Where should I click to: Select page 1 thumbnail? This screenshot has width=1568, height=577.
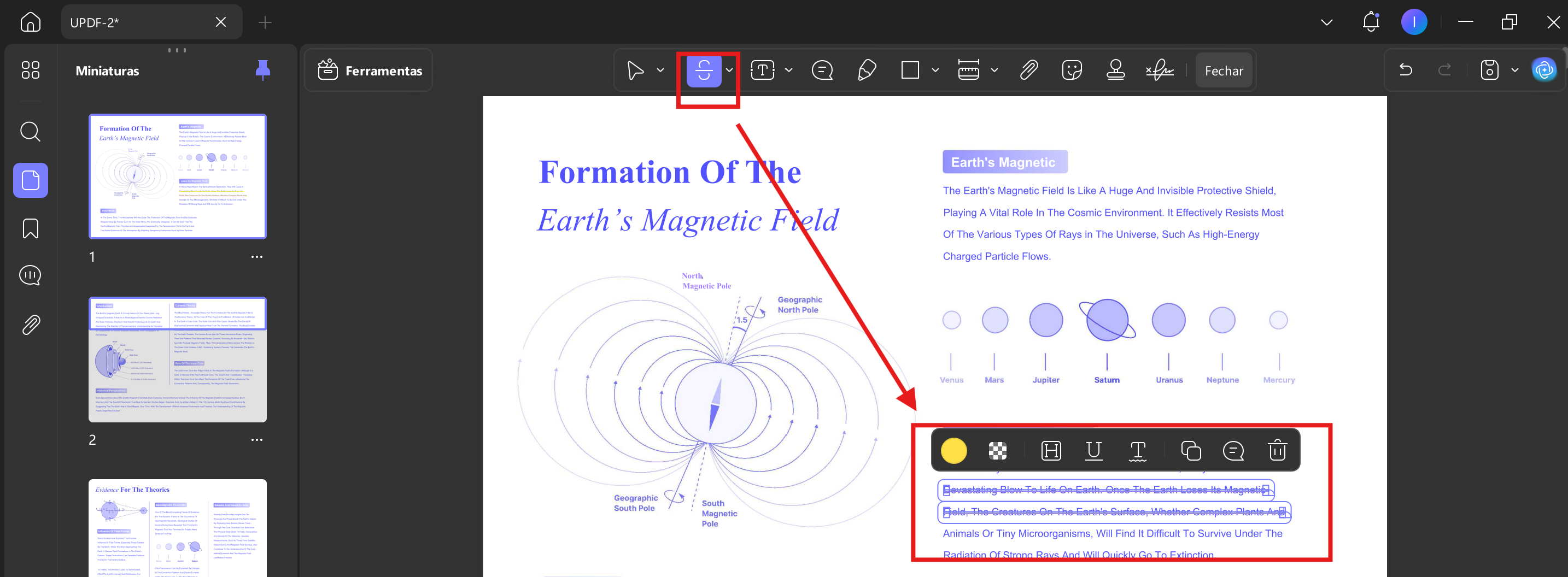click(x=178, y=176)
